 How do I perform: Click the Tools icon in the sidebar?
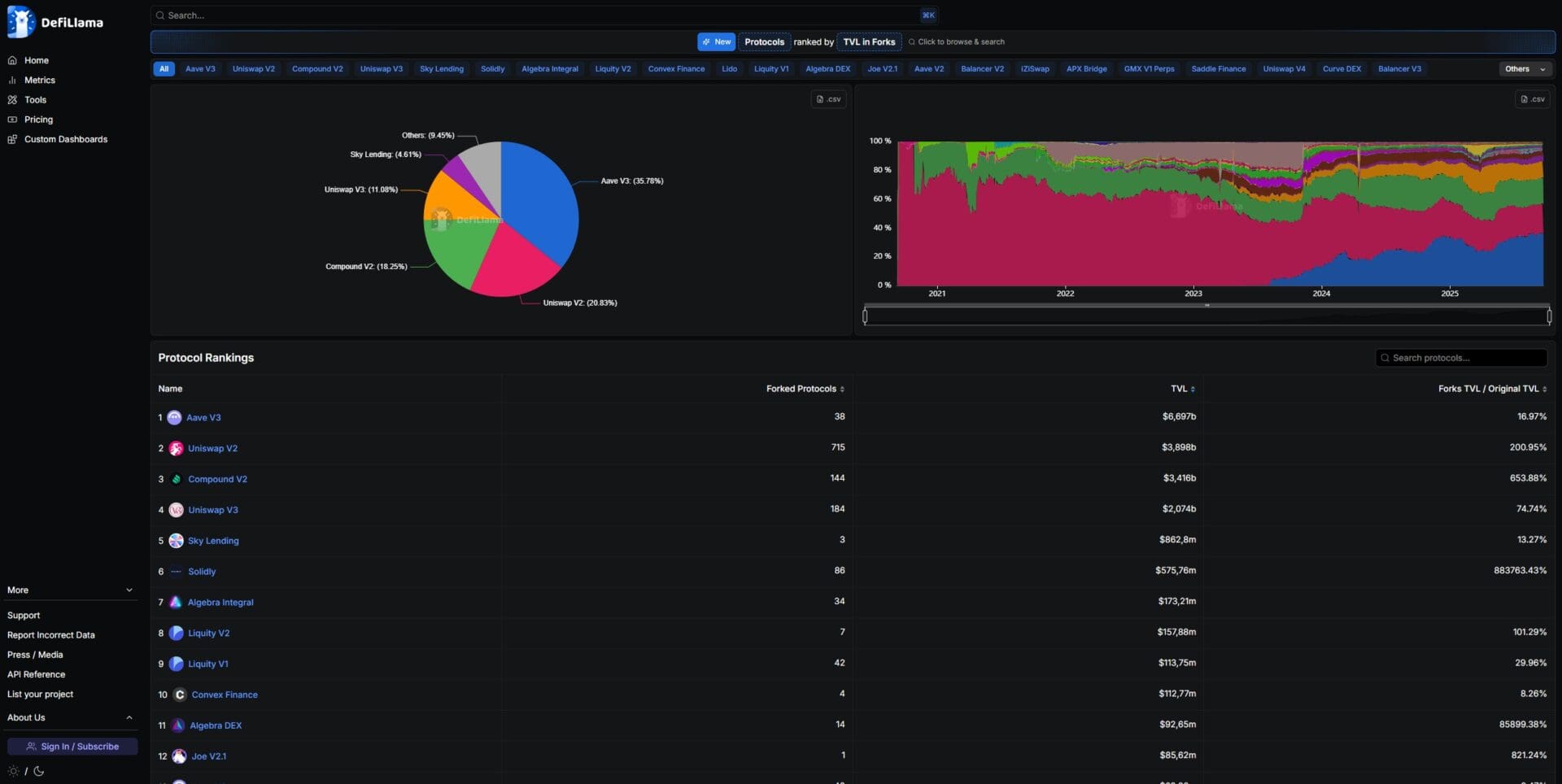pos(12,99)
